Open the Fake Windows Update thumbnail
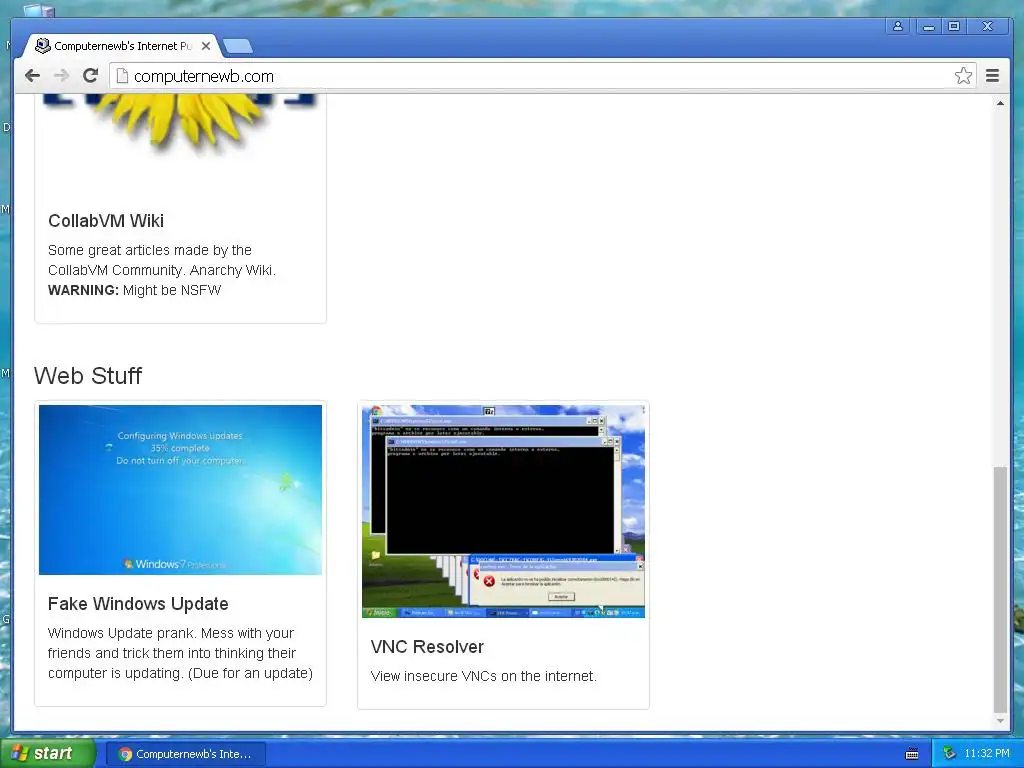Image resolution: width=1024 pixels, height=768 pixels. [x=180, y=490]
